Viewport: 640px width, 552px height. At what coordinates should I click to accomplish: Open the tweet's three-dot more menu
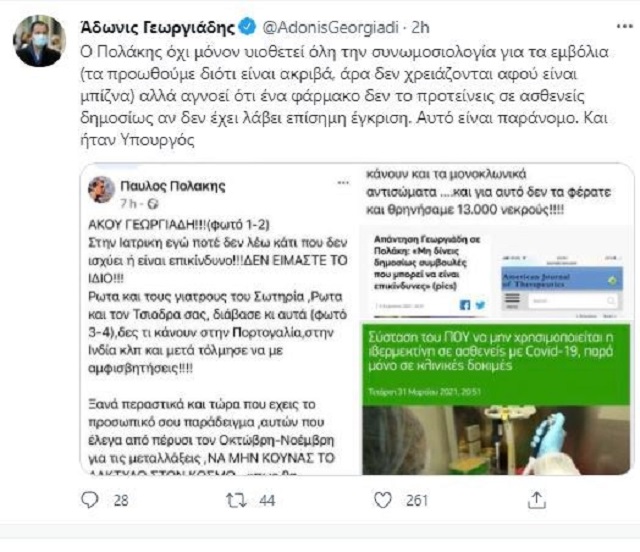(624, 27)
